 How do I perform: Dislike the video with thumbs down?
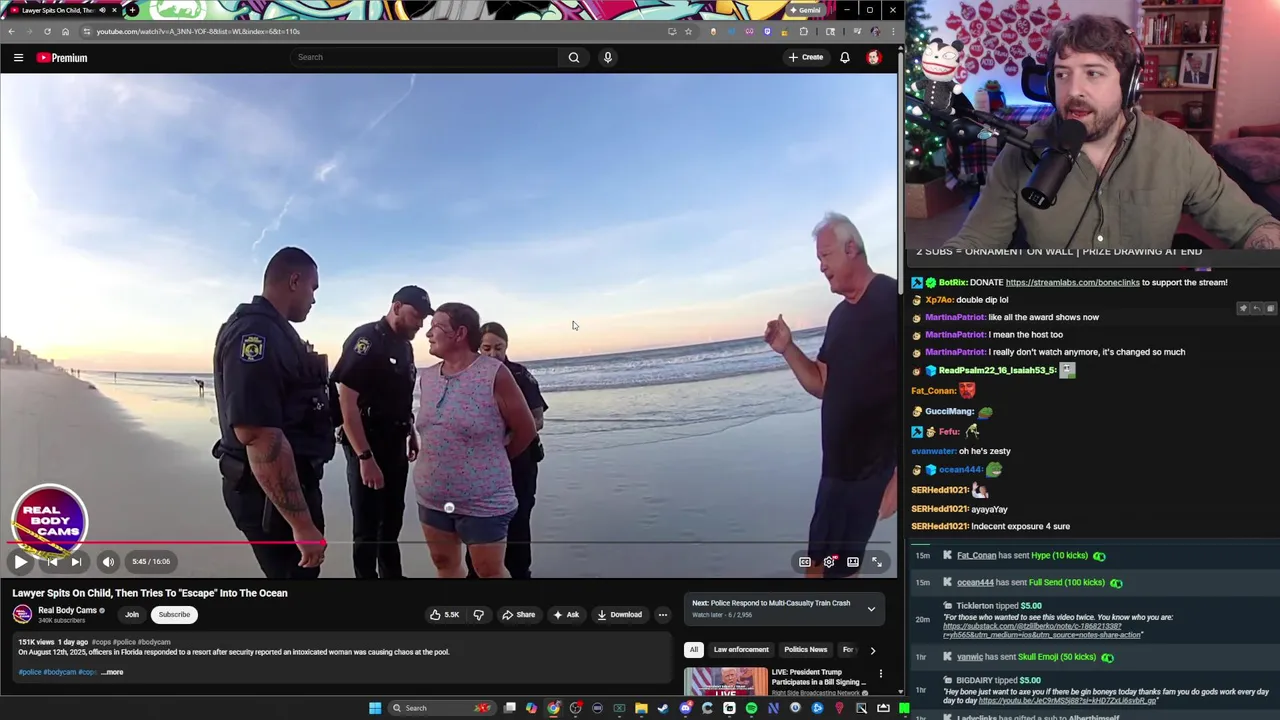point(478,615)
